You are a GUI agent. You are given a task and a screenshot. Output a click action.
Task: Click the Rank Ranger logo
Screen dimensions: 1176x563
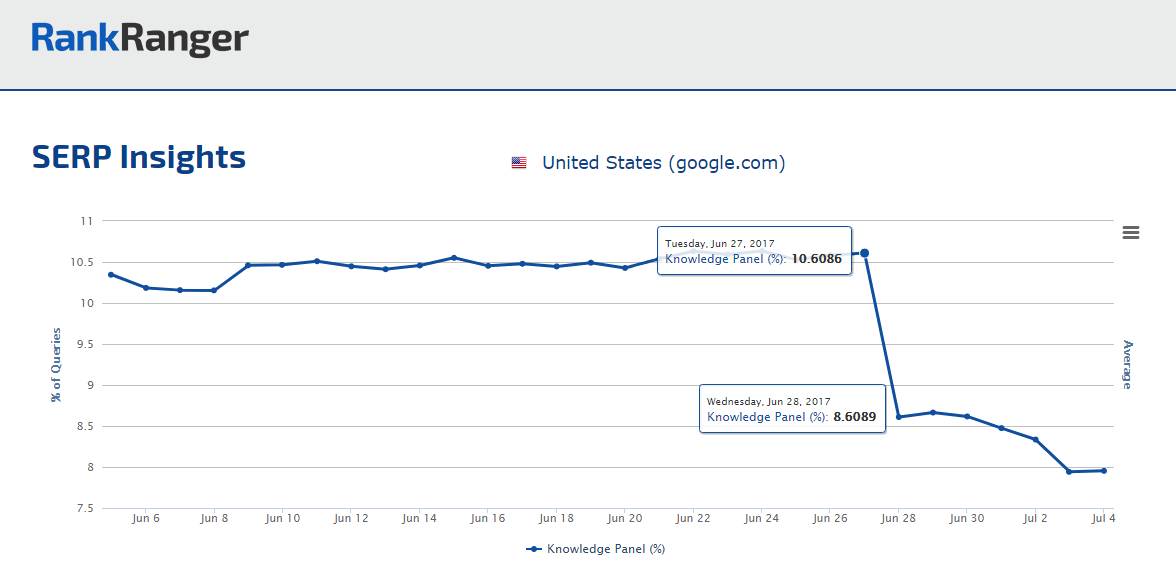tap(140, 39)
